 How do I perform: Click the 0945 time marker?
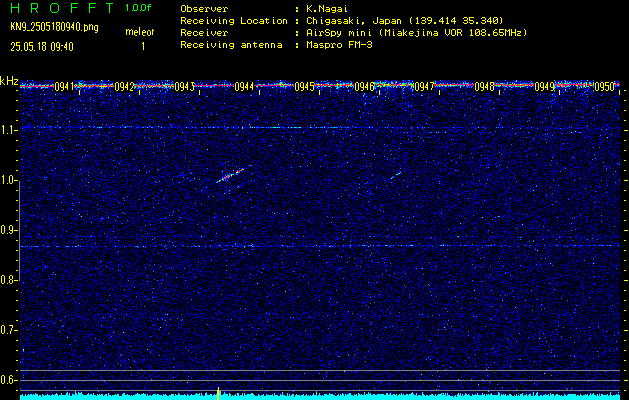coord(304,86)
